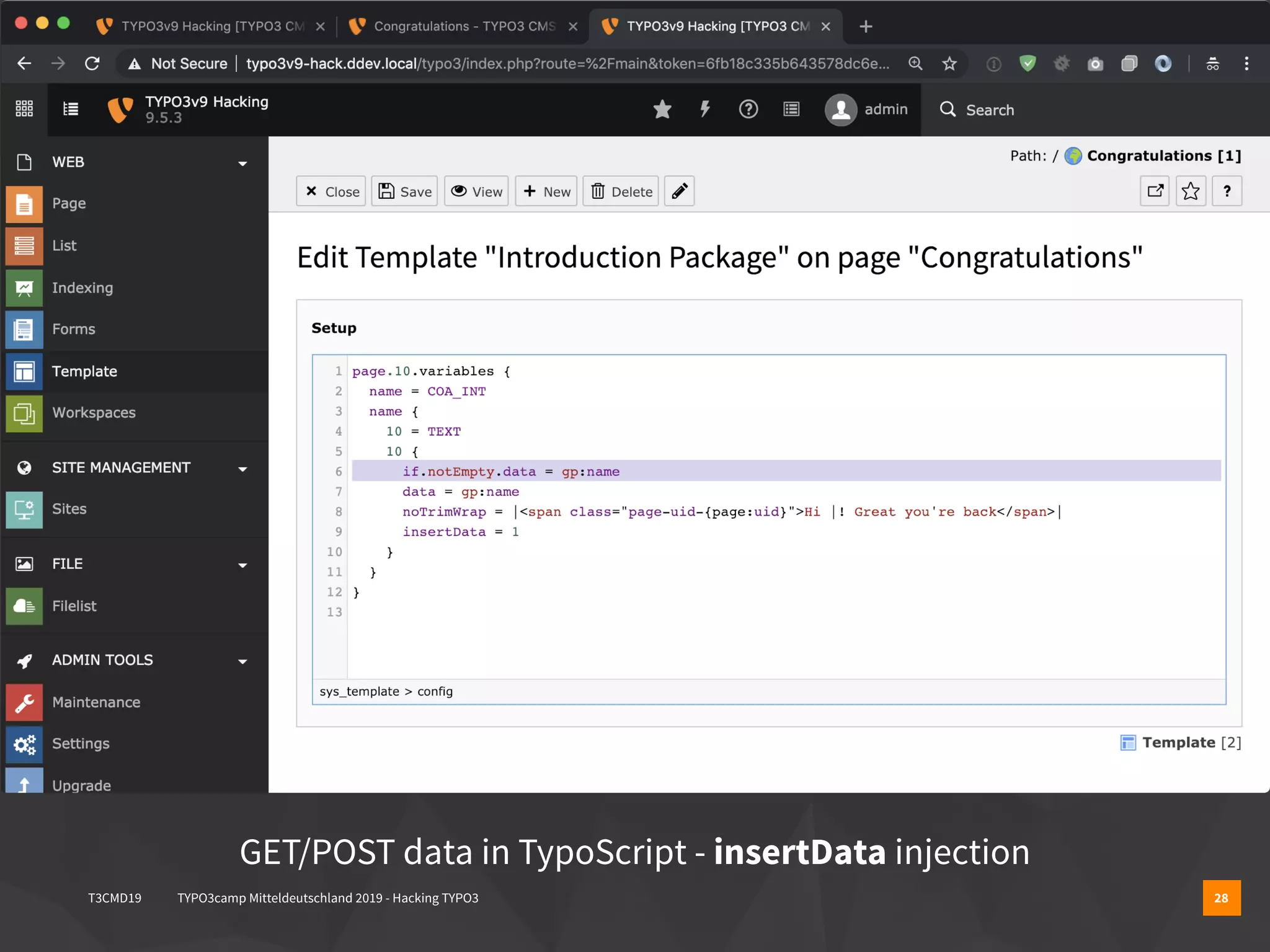Open the bookmarks star in TYPO3 top bar
The image size is (1270, 952).
click(x=662, y=109)
